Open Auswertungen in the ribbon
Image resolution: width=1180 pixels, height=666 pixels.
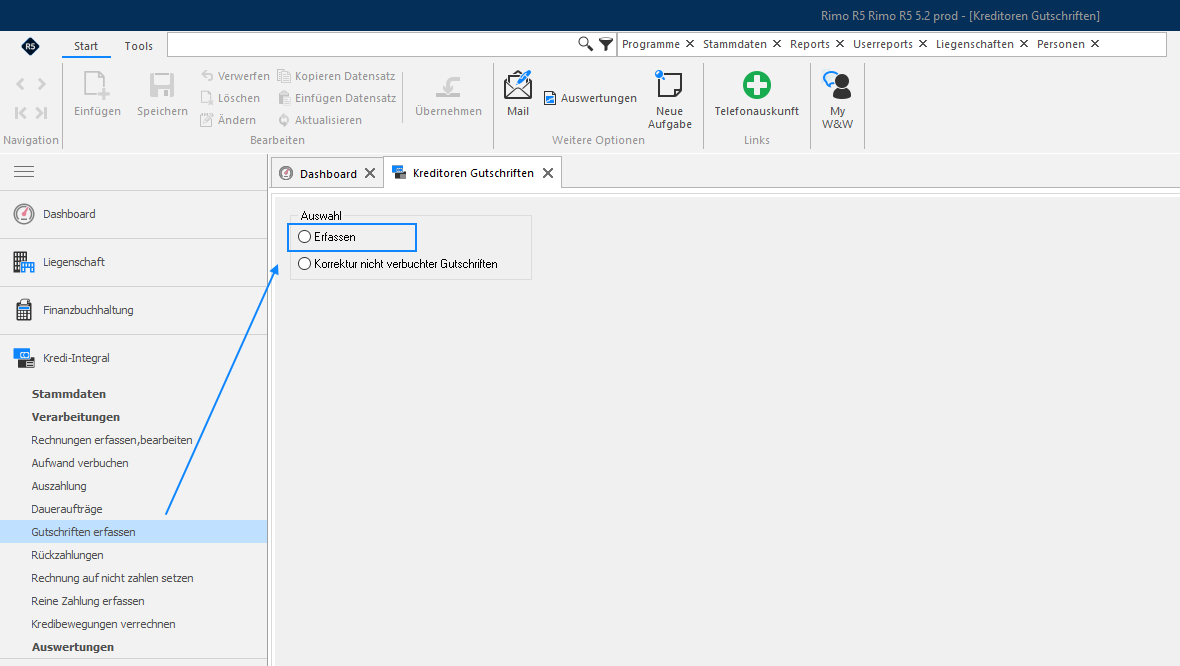[590, 98]
